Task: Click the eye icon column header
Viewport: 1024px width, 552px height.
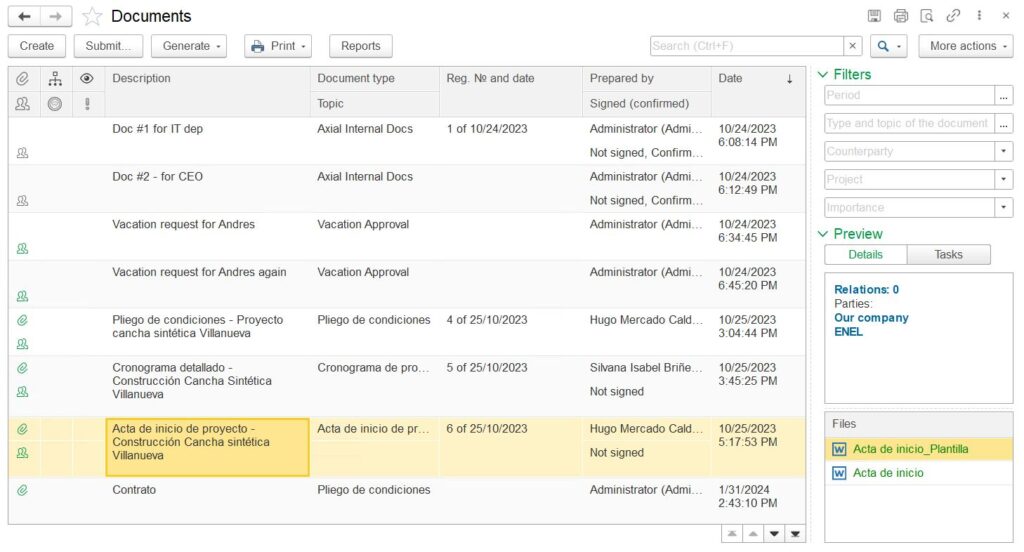Action: click(87, 79)
